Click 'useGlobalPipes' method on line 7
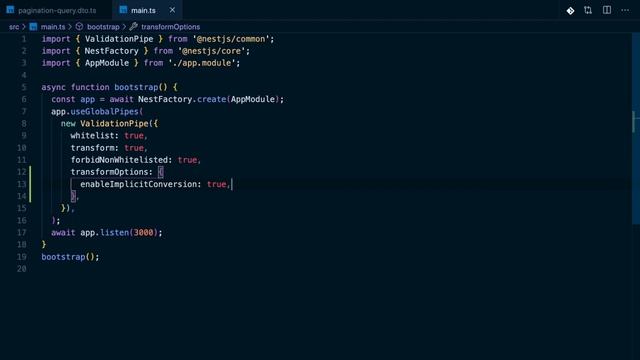The image size is (640, 360). pos(105,111)
